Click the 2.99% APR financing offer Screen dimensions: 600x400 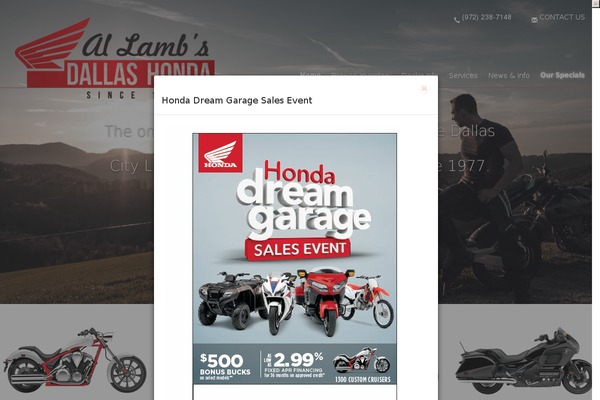[293, 365]
